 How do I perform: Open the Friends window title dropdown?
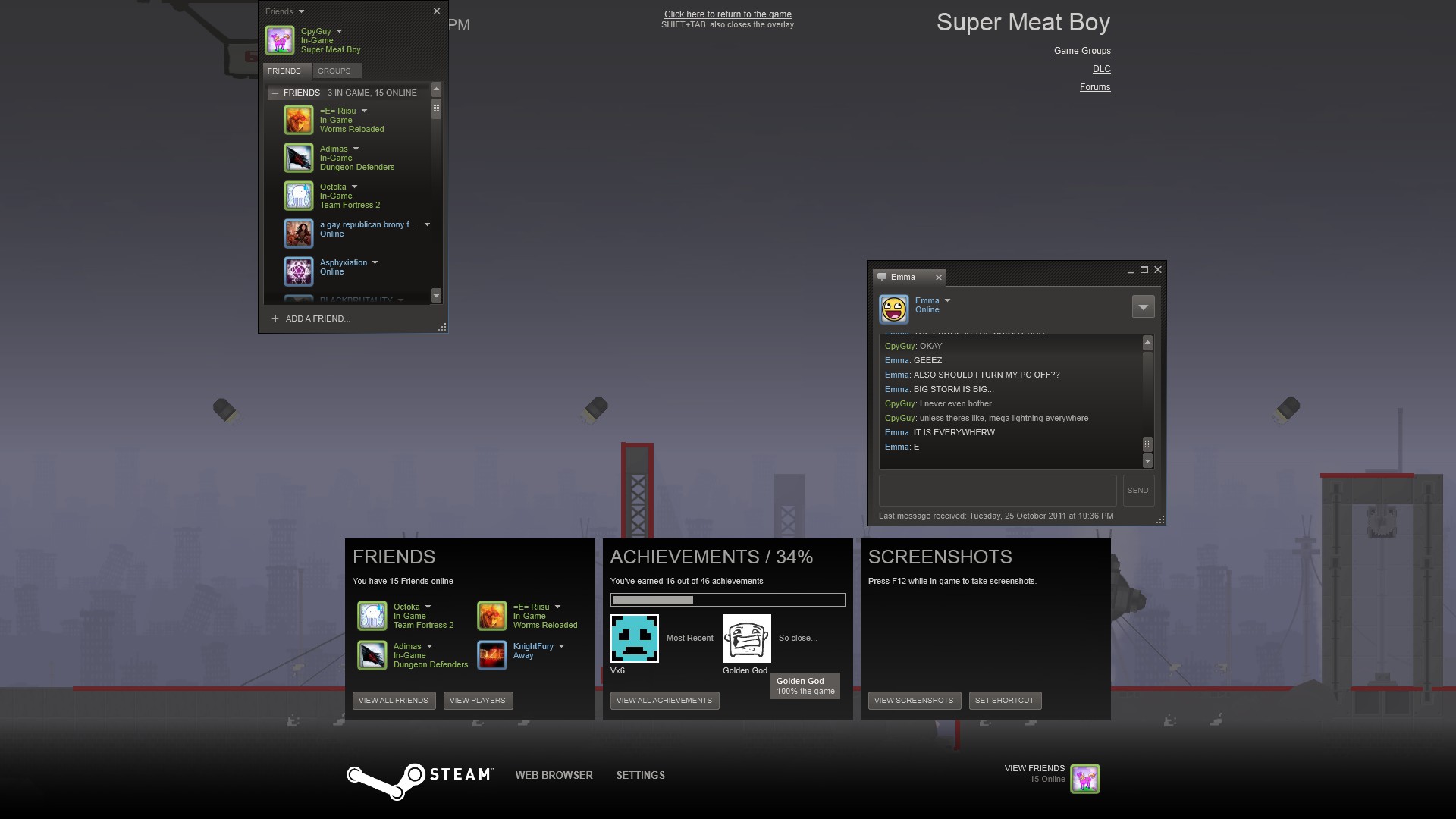[x=301, y=11]
